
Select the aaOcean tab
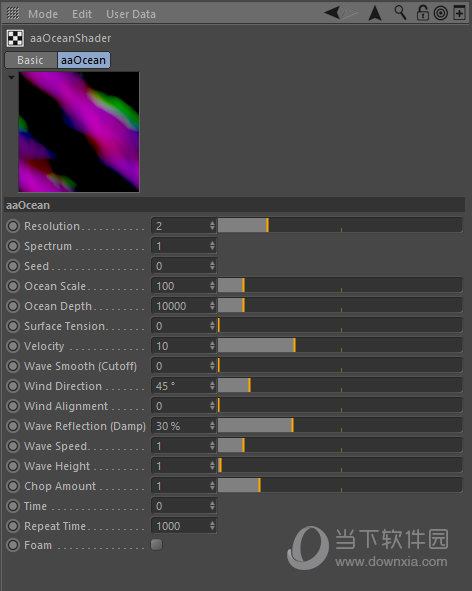(83, 60)
